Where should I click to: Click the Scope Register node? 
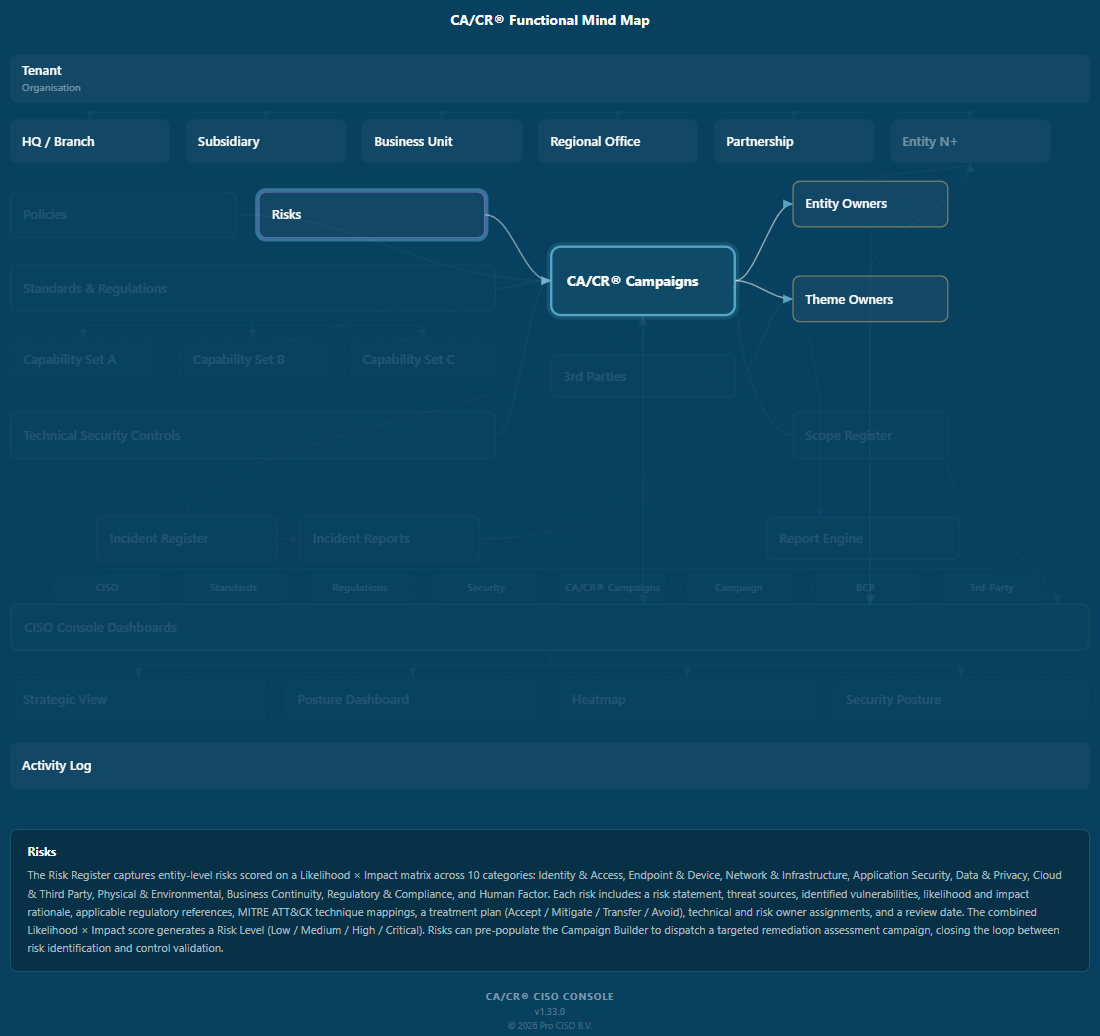point(870,436)
